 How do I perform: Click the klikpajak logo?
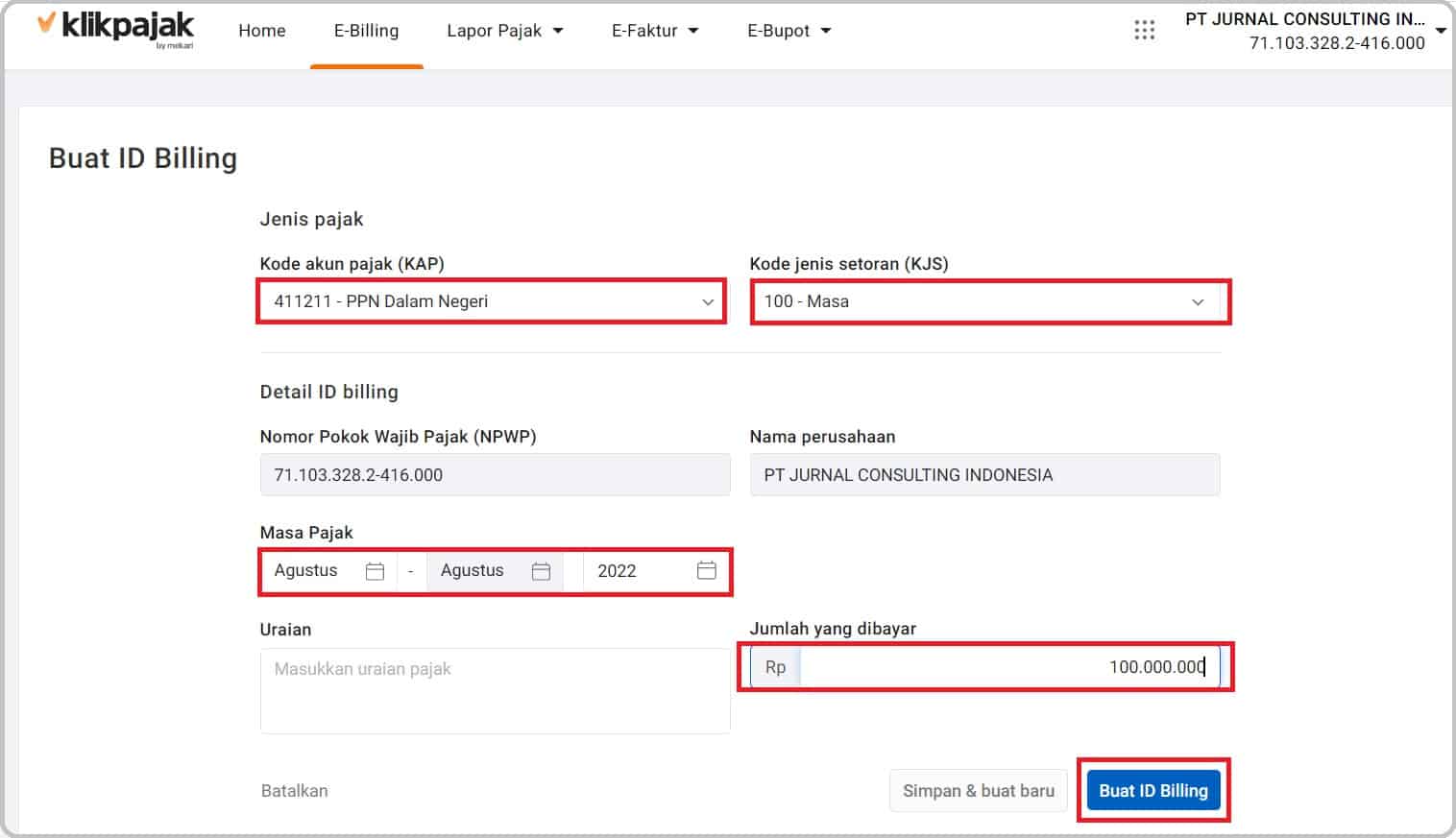[115, 29]
